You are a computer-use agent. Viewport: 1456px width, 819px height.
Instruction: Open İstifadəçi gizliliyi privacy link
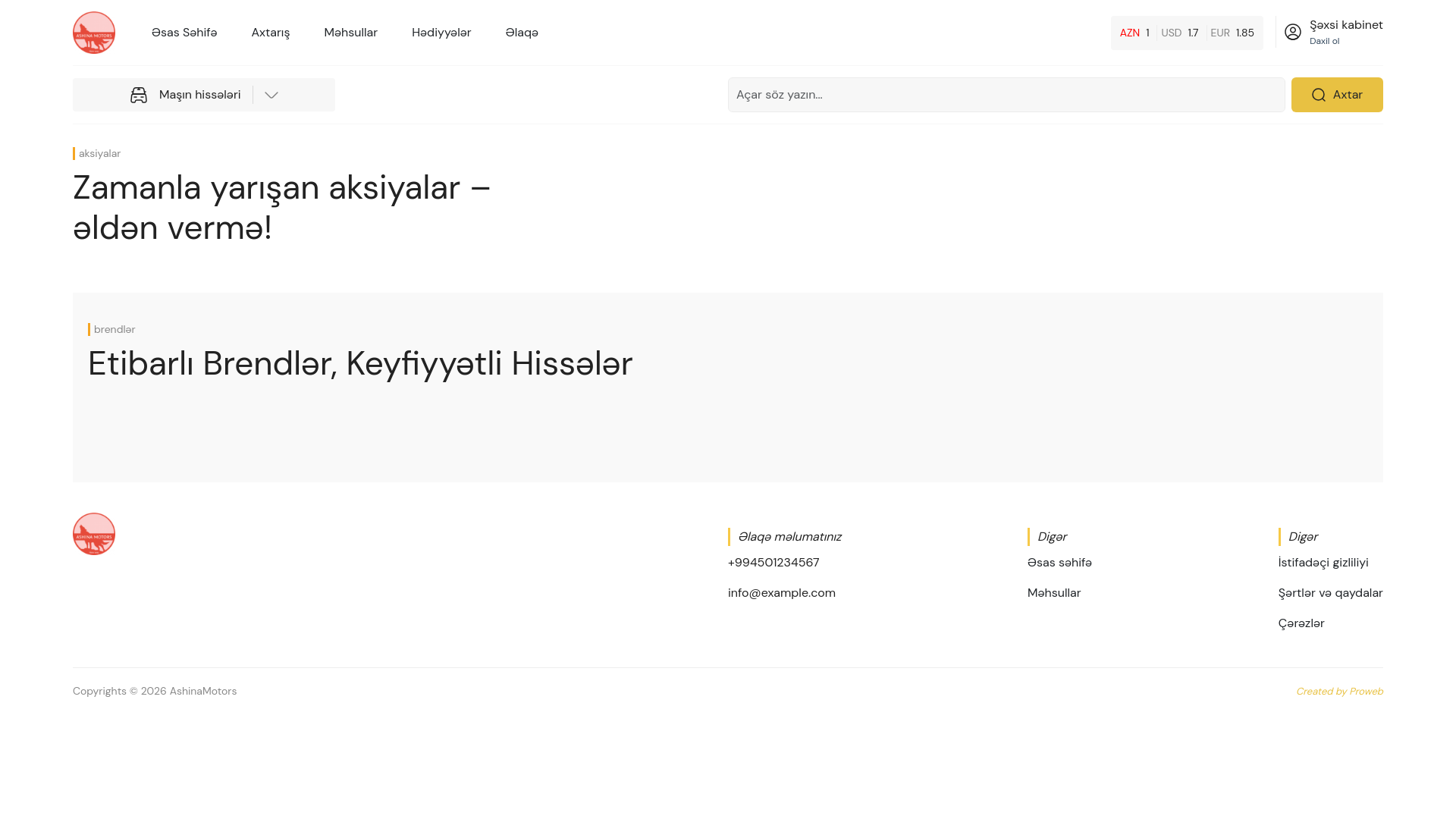coord(1323,563)
